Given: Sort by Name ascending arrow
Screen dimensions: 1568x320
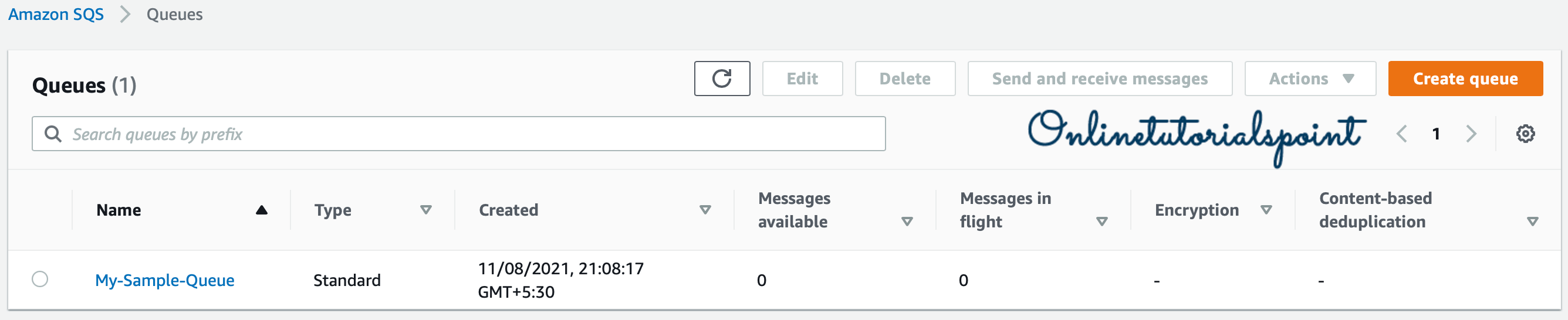Looking at the screenshot, I should point(262,210).
